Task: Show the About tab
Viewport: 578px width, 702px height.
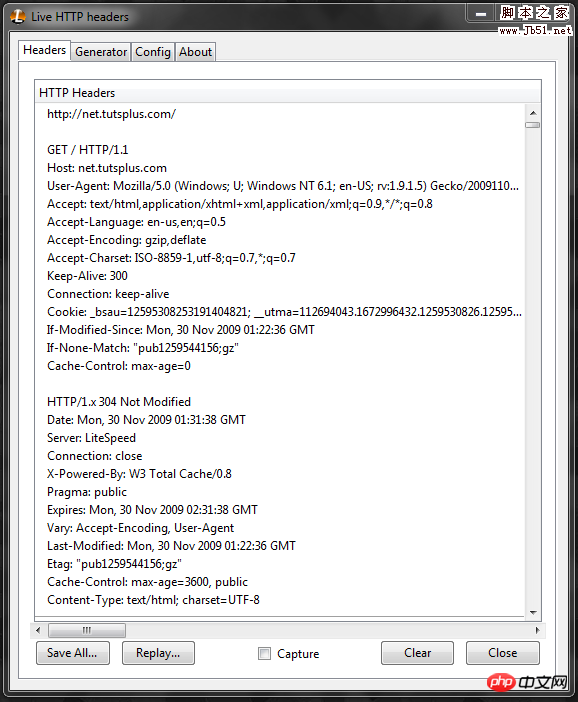Action: [195, 52]
